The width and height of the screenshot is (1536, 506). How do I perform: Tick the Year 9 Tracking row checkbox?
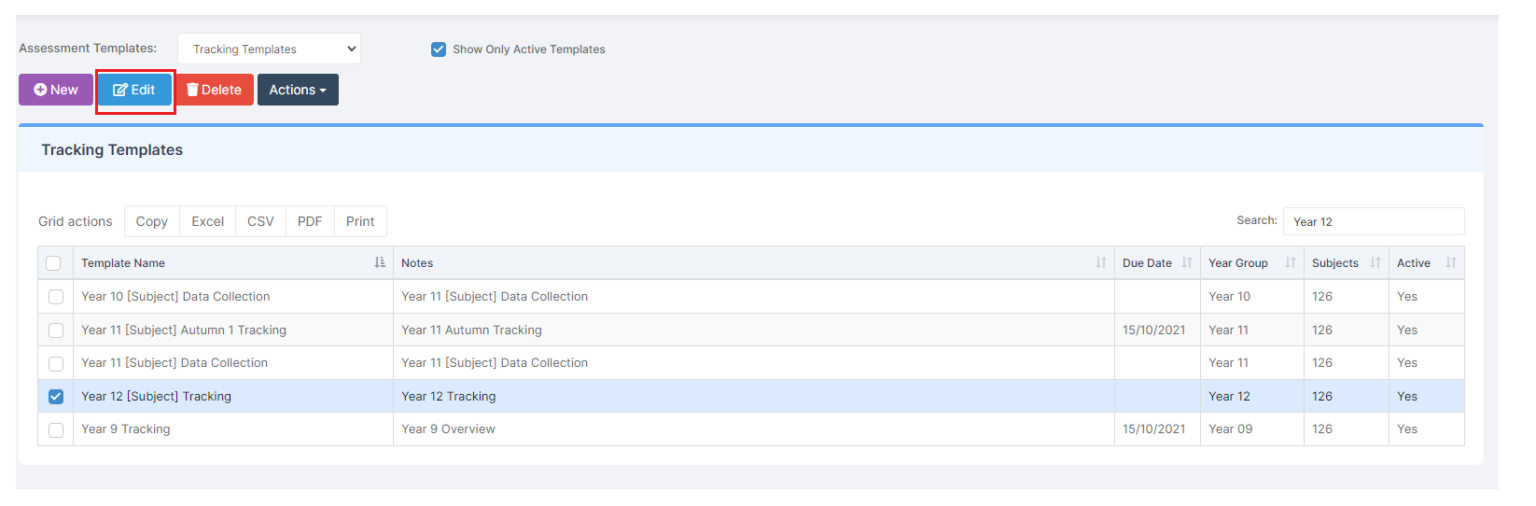(x=56, y=430)
